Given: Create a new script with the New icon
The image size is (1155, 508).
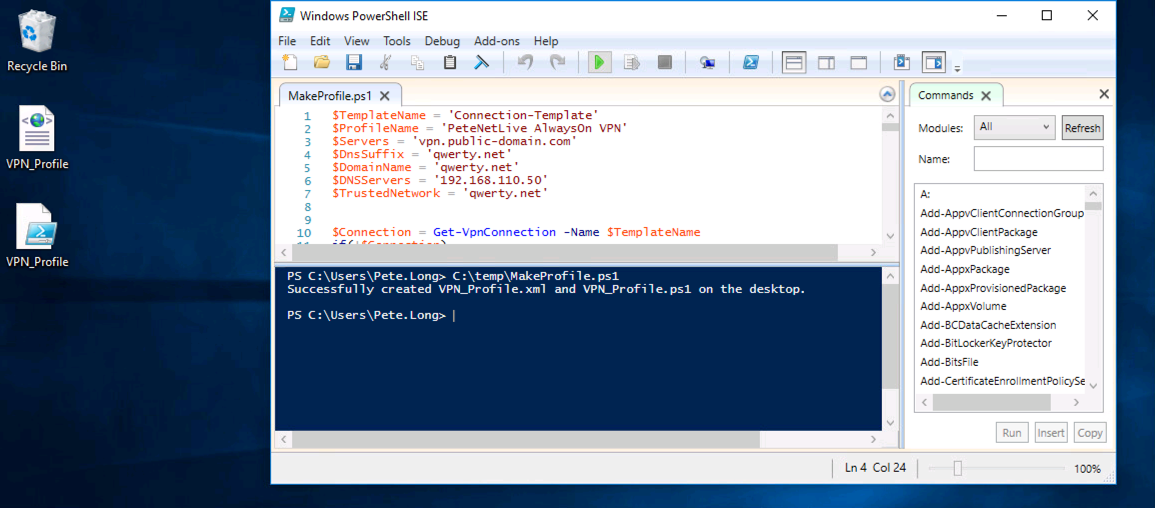Looking at the screenshot, I should click(x=290, y=63).
